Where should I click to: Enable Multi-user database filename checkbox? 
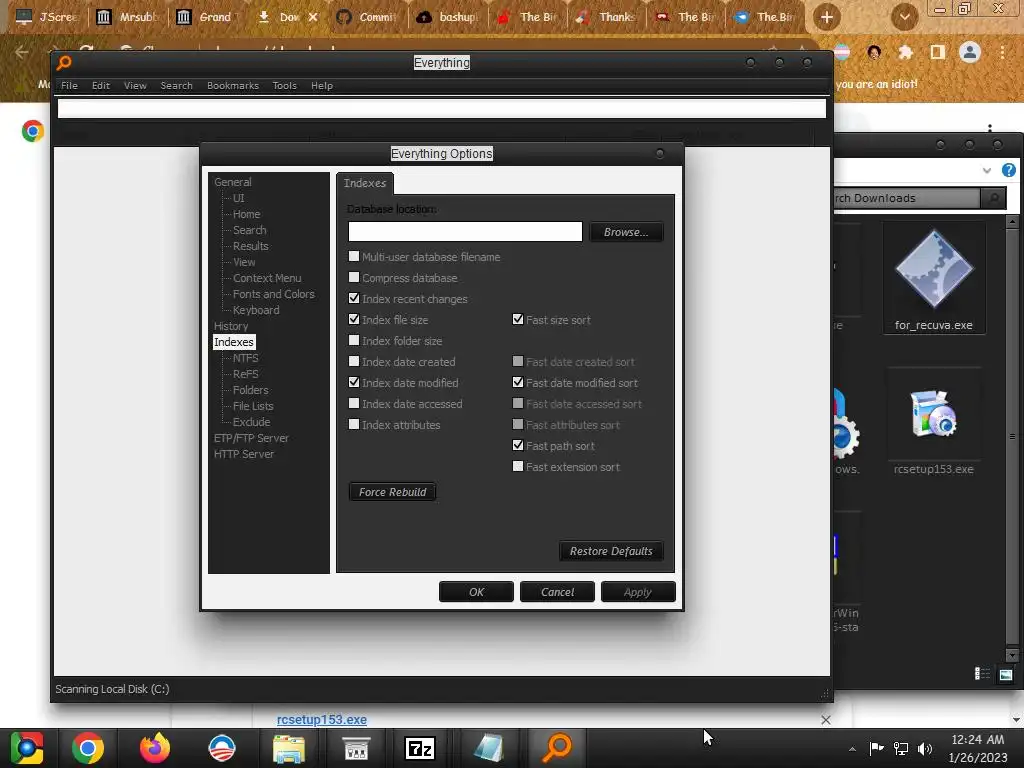[354, 257]
